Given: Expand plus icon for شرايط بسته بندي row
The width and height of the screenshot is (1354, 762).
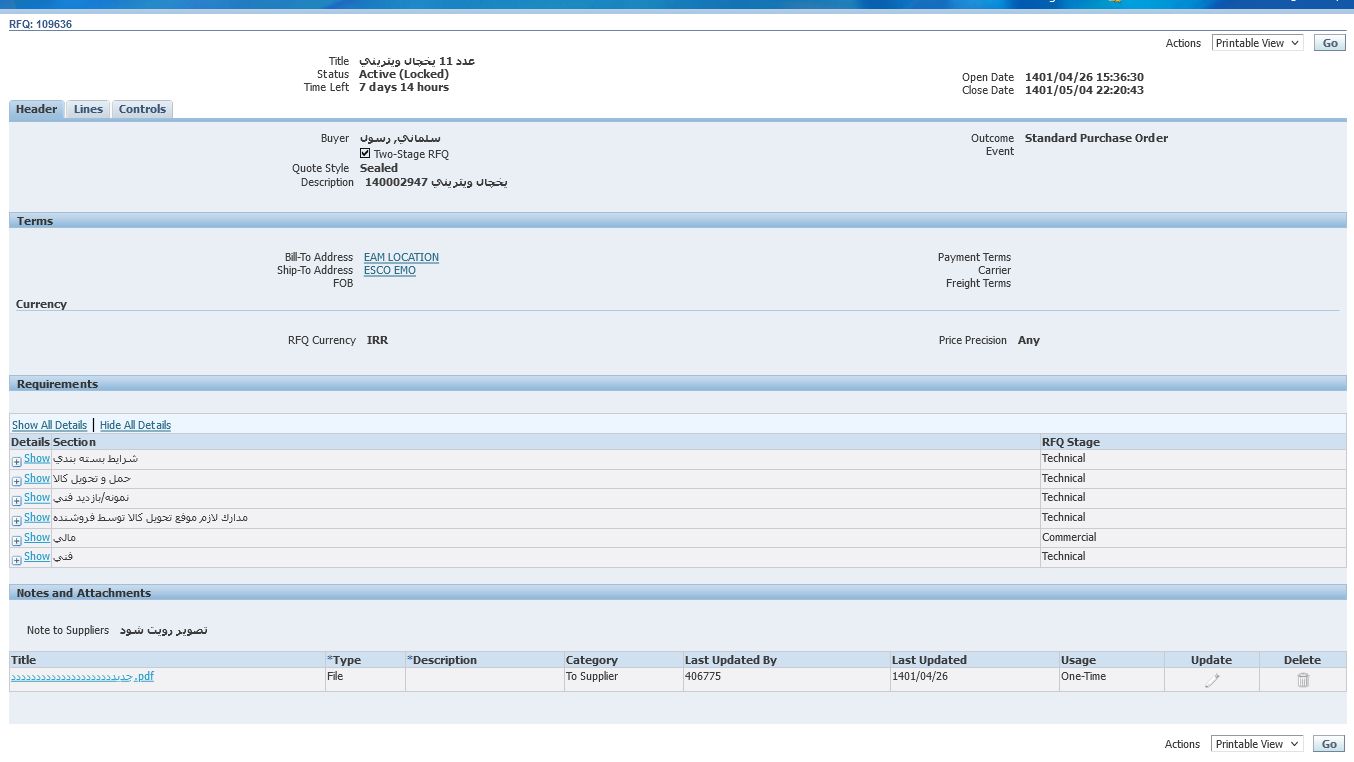Looking at the screenshot, I should tap(16, 462).
